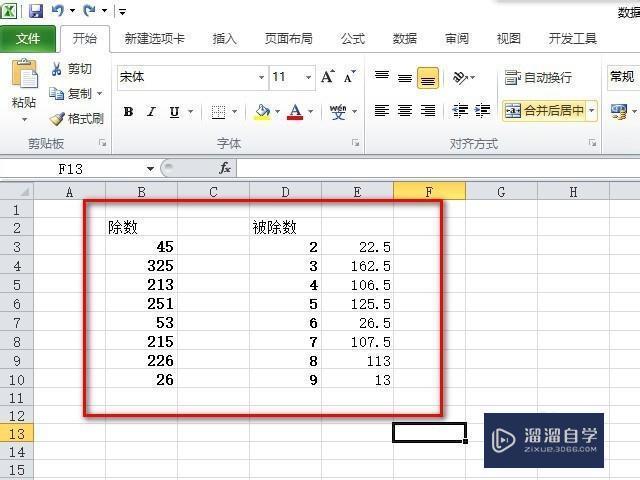Open Clipboard (剪贴板) dialog launcher
This screenshot has width=640, height=480.
102,143
